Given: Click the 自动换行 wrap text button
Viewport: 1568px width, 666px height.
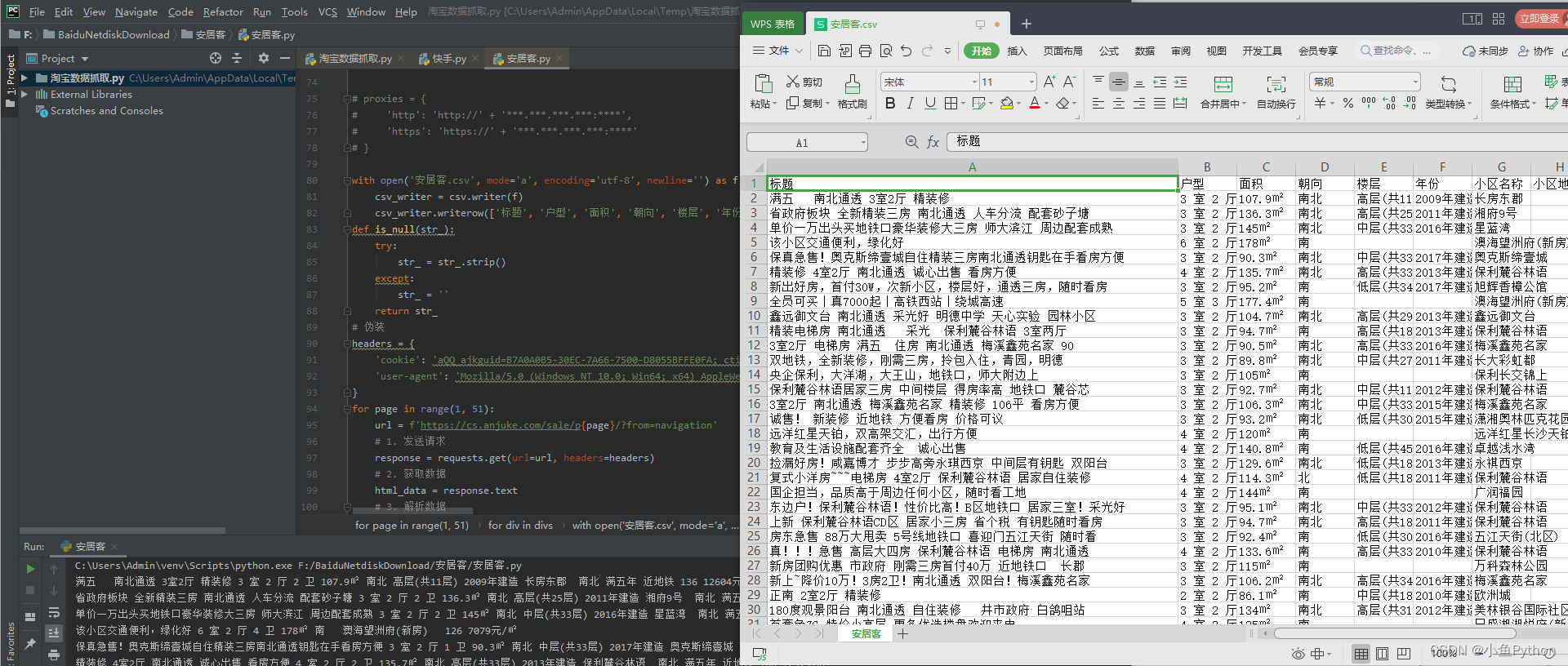Looking at the screenshot, I should (x=1276, y=91).
